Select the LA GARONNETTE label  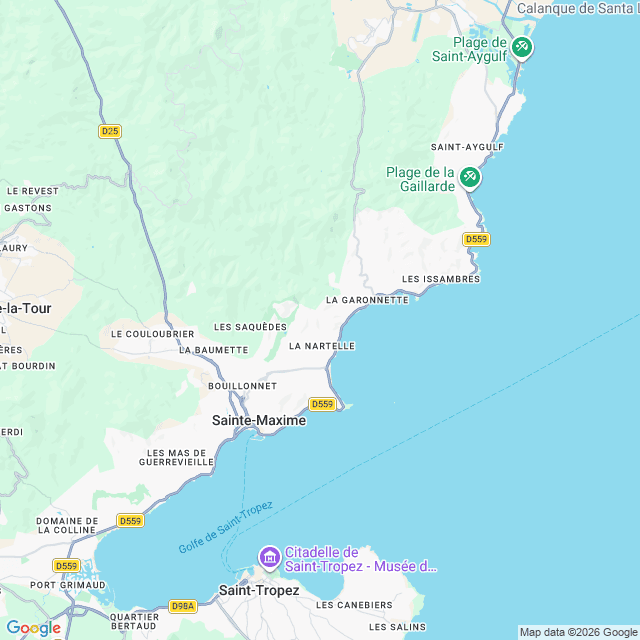[x=367, y=300]
